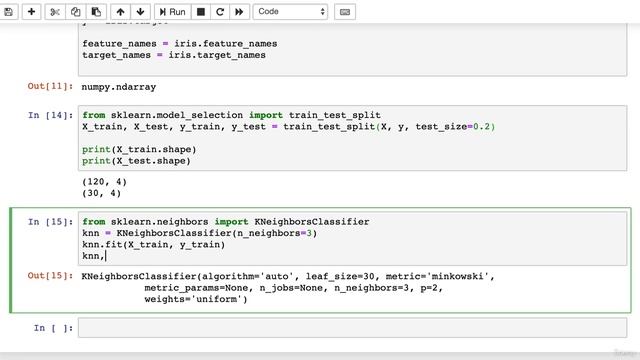Open the command palette keyboard icon

coord(345,12)
